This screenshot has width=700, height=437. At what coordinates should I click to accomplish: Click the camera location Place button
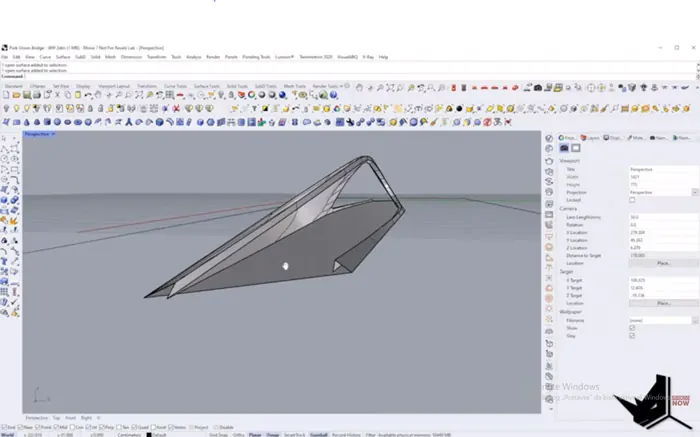(x=663, y=263)
